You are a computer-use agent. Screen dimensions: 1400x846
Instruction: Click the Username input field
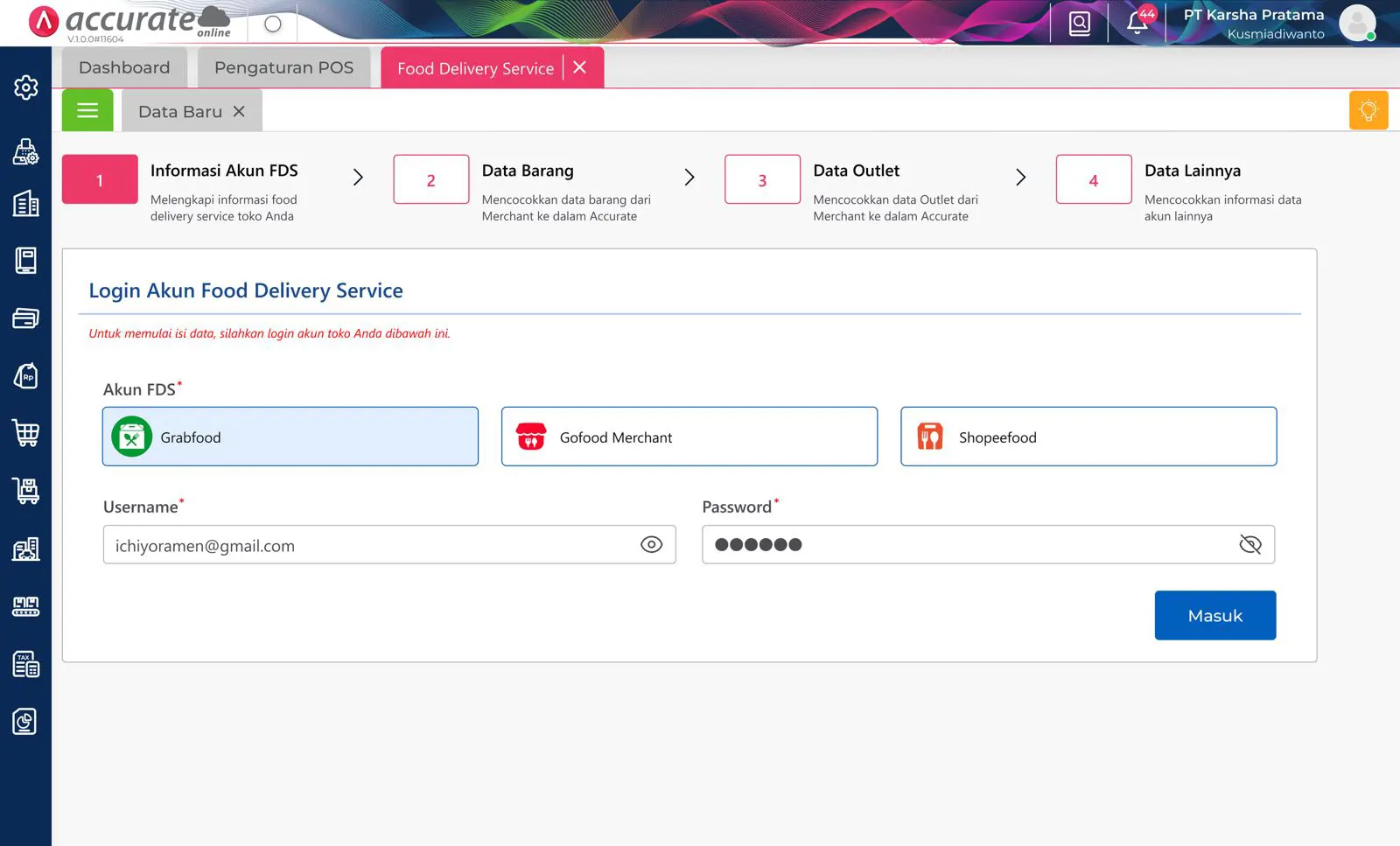[x=367, y=545]
